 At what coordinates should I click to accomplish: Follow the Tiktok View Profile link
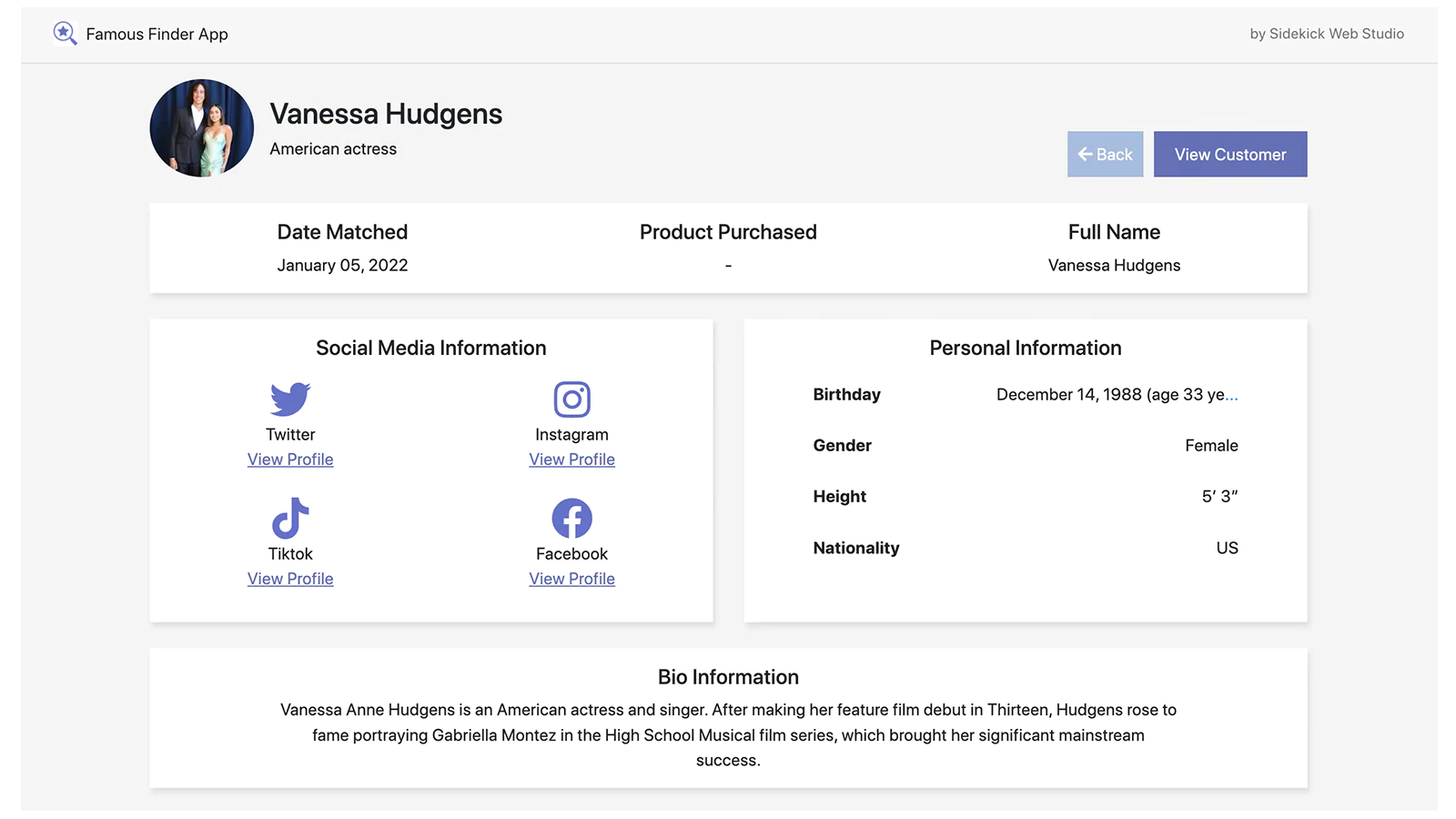tap(290, 579)
